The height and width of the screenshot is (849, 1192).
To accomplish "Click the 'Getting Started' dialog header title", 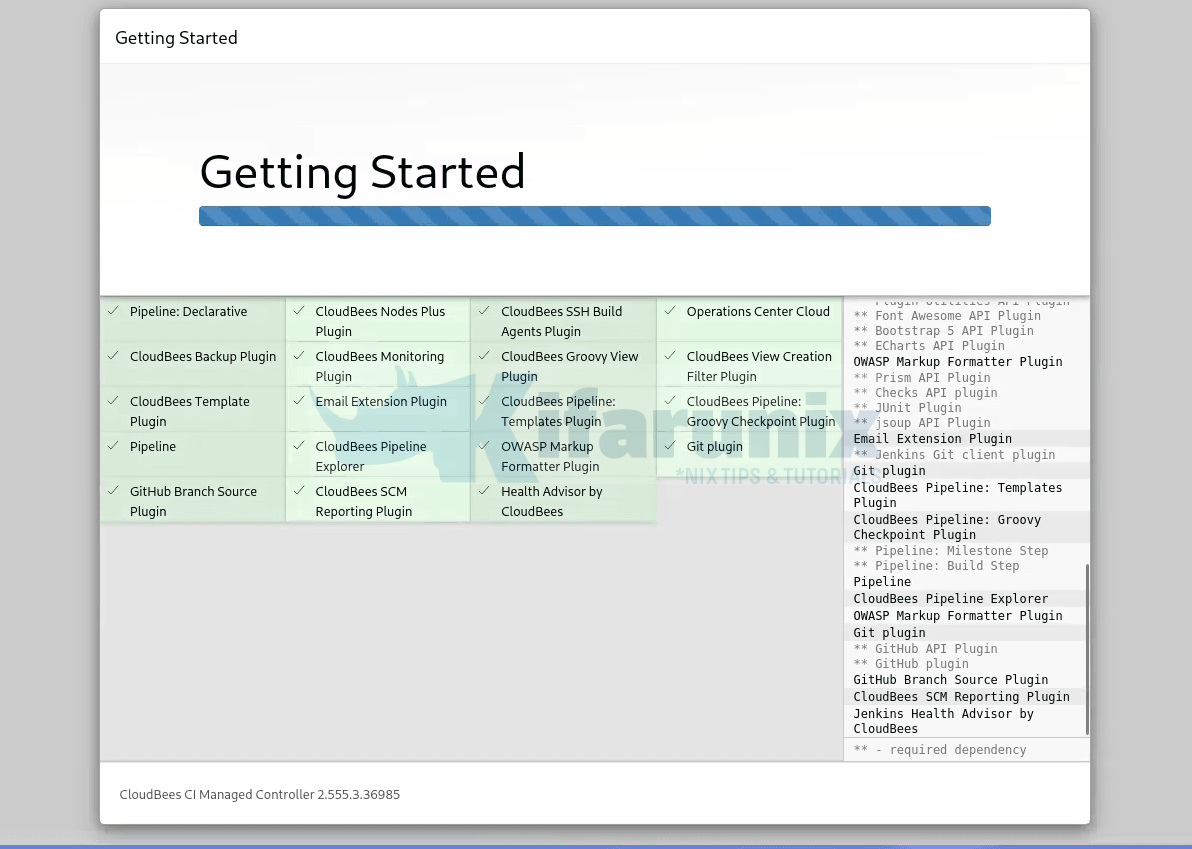I will pos(176,38).
